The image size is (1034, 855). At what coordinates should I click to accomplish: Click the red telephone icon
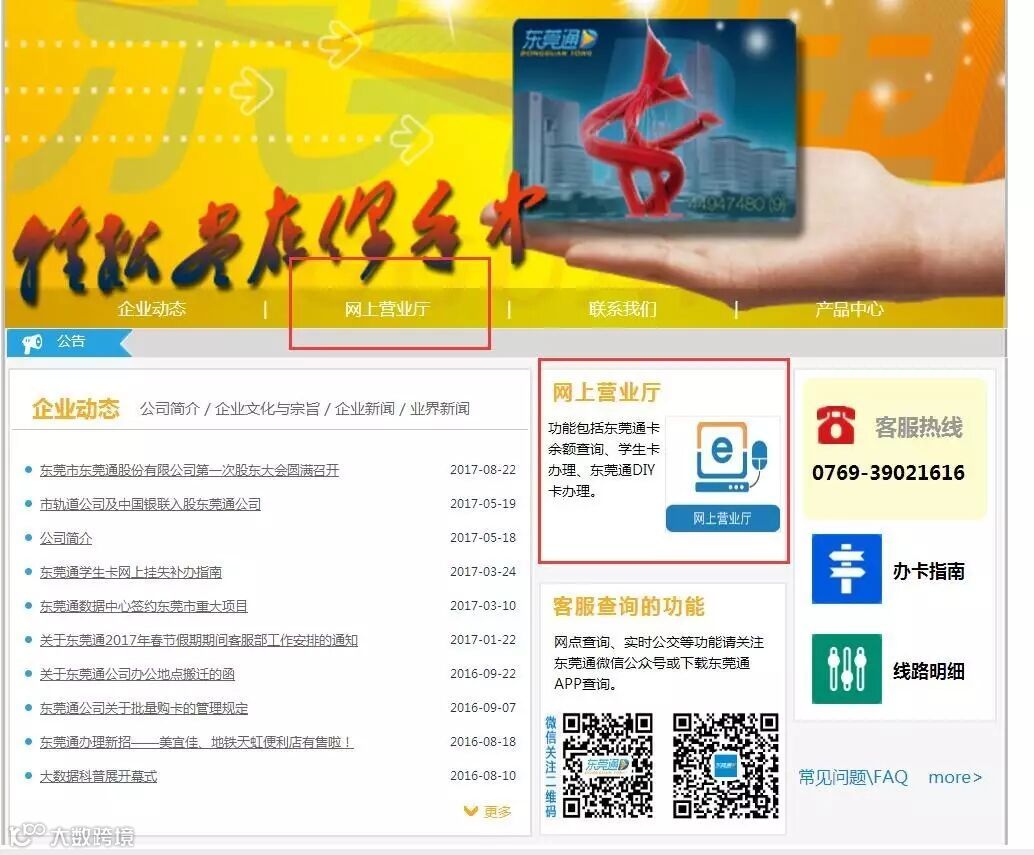point(836,425)
